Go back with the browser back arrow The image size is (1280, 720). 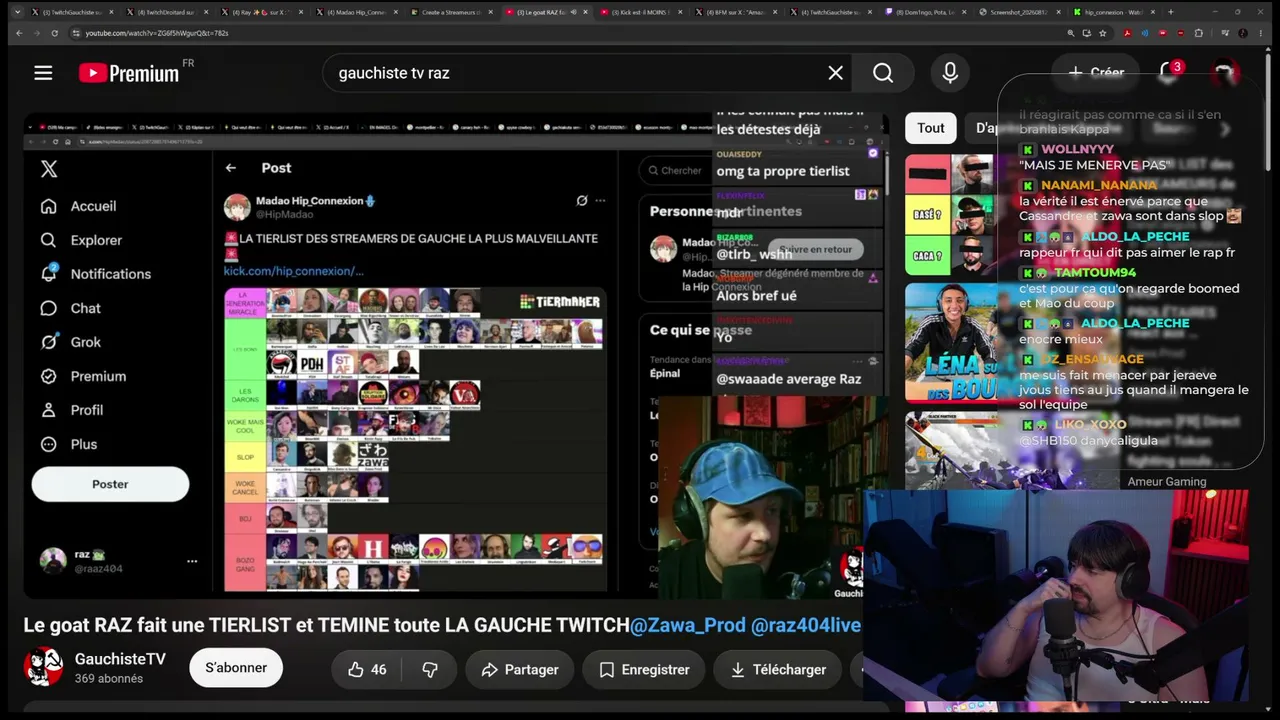click(19, 33)
